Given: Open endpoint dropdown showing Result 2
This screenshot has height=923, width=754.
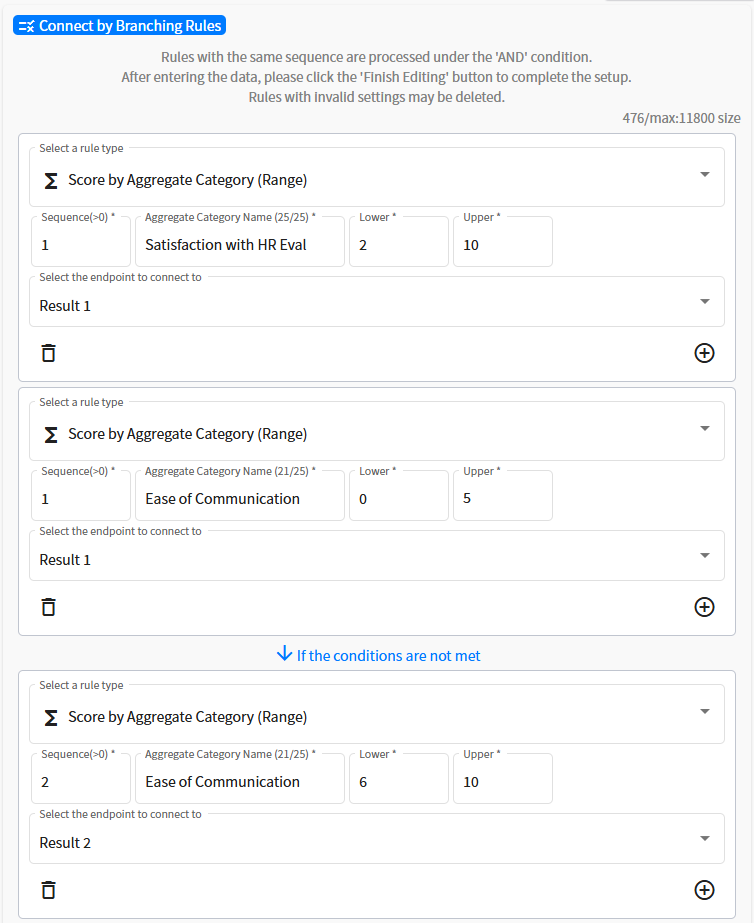Looking at the screenshot, I should point(377,839).
